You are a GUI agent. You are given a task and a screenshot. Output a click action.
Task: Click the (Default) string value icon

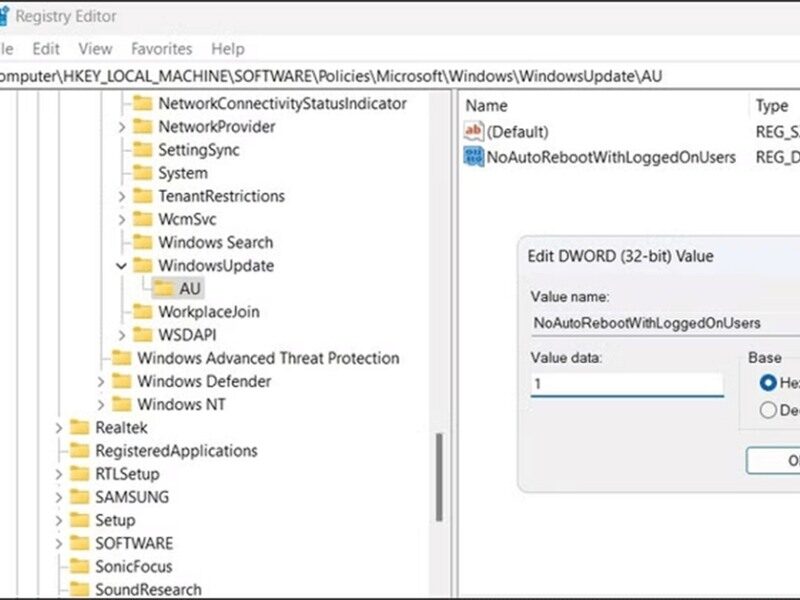click(x=474, y=132)
